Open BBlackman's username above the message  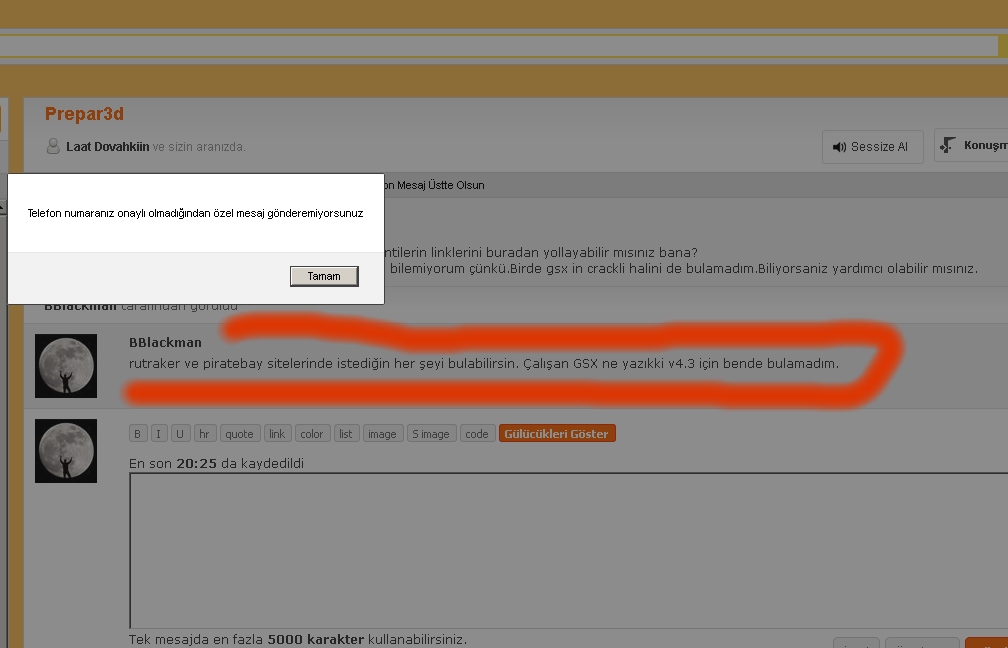165,343
